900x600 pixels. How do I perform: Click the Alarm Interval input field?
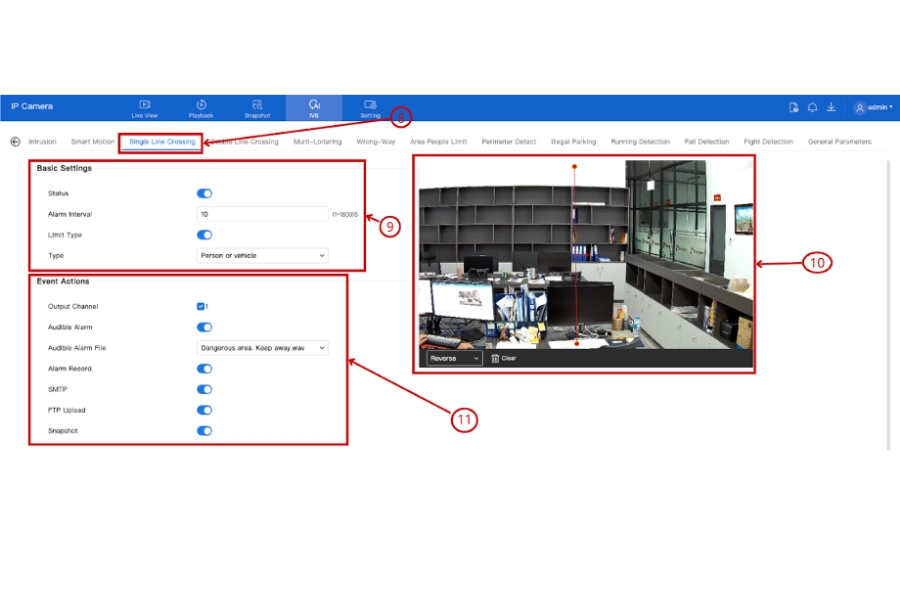coord(262,214)
